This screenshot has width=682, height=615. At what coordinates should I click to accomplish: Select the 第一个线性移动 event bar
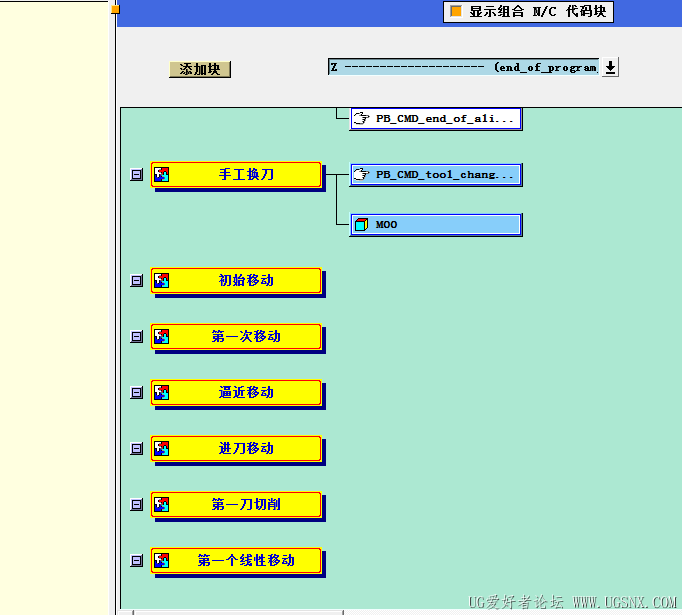point(236,561)
